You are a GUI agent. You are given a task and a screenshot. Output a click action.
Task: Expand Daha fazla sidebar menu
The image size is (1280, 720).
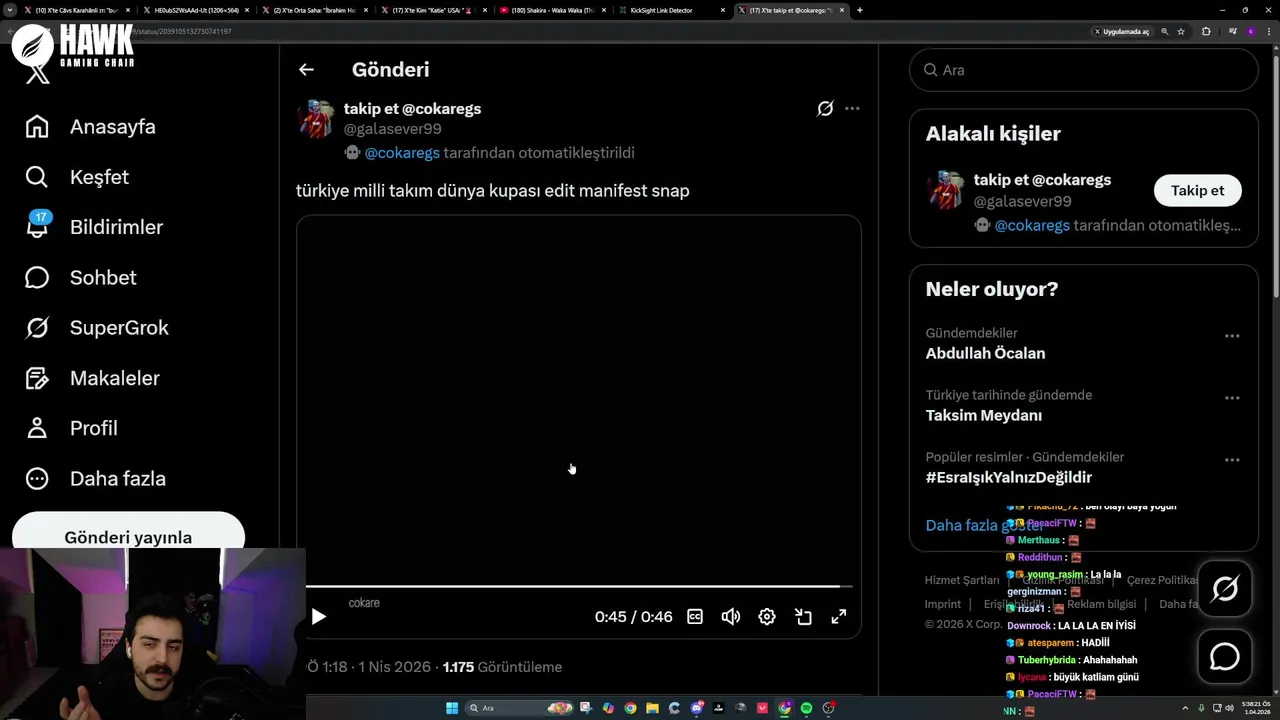tap(95, 478)
